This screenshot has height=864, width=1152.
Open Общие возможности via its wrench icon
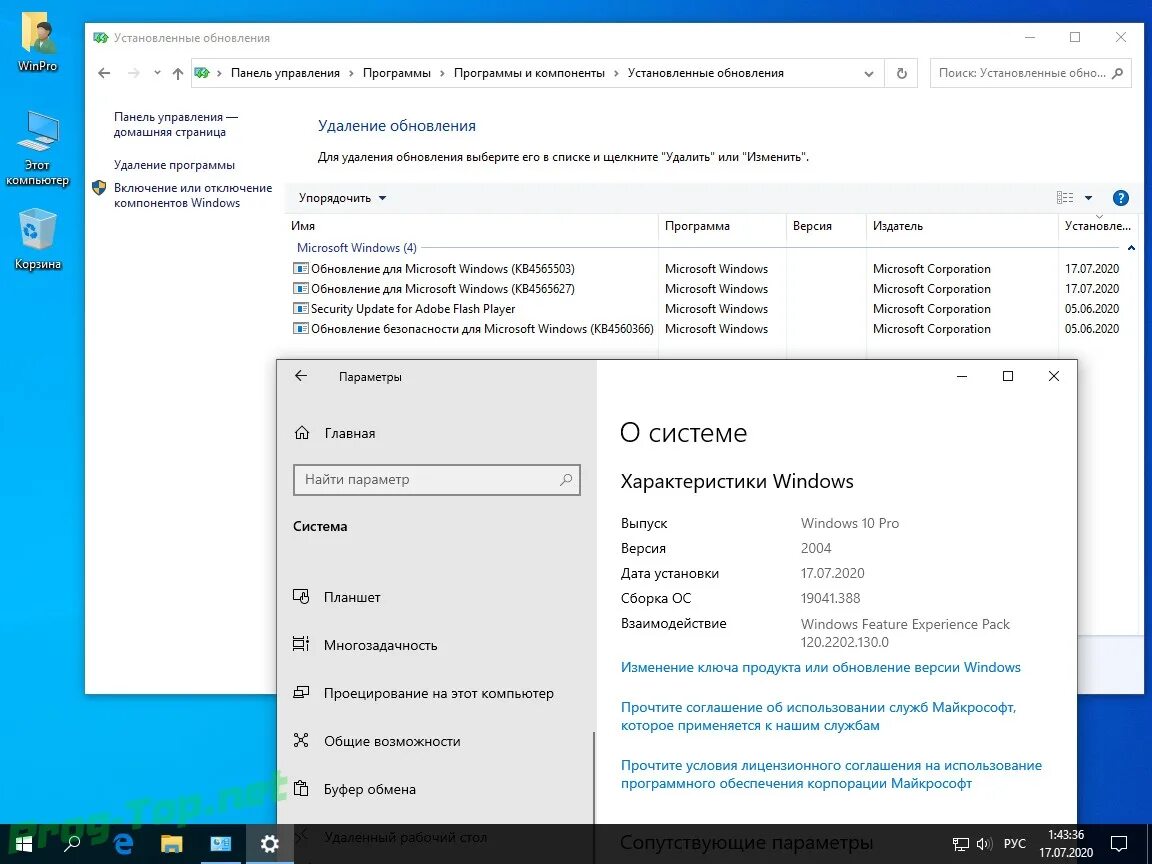tap(302, 740)
